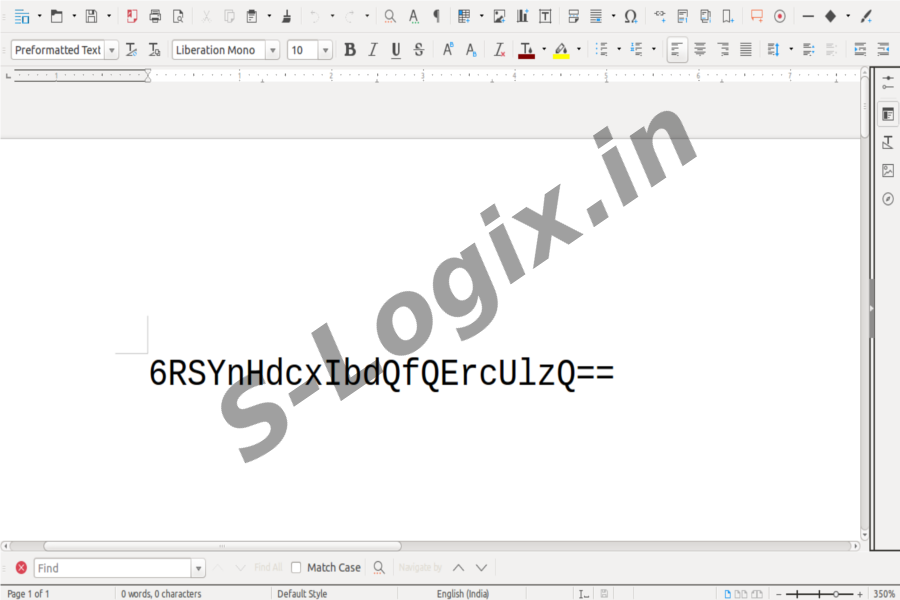The height and width of the screenshot is (600, 900).
Task: Toggle Formatting Marks pilcrow icon
Action: (436, 16)
